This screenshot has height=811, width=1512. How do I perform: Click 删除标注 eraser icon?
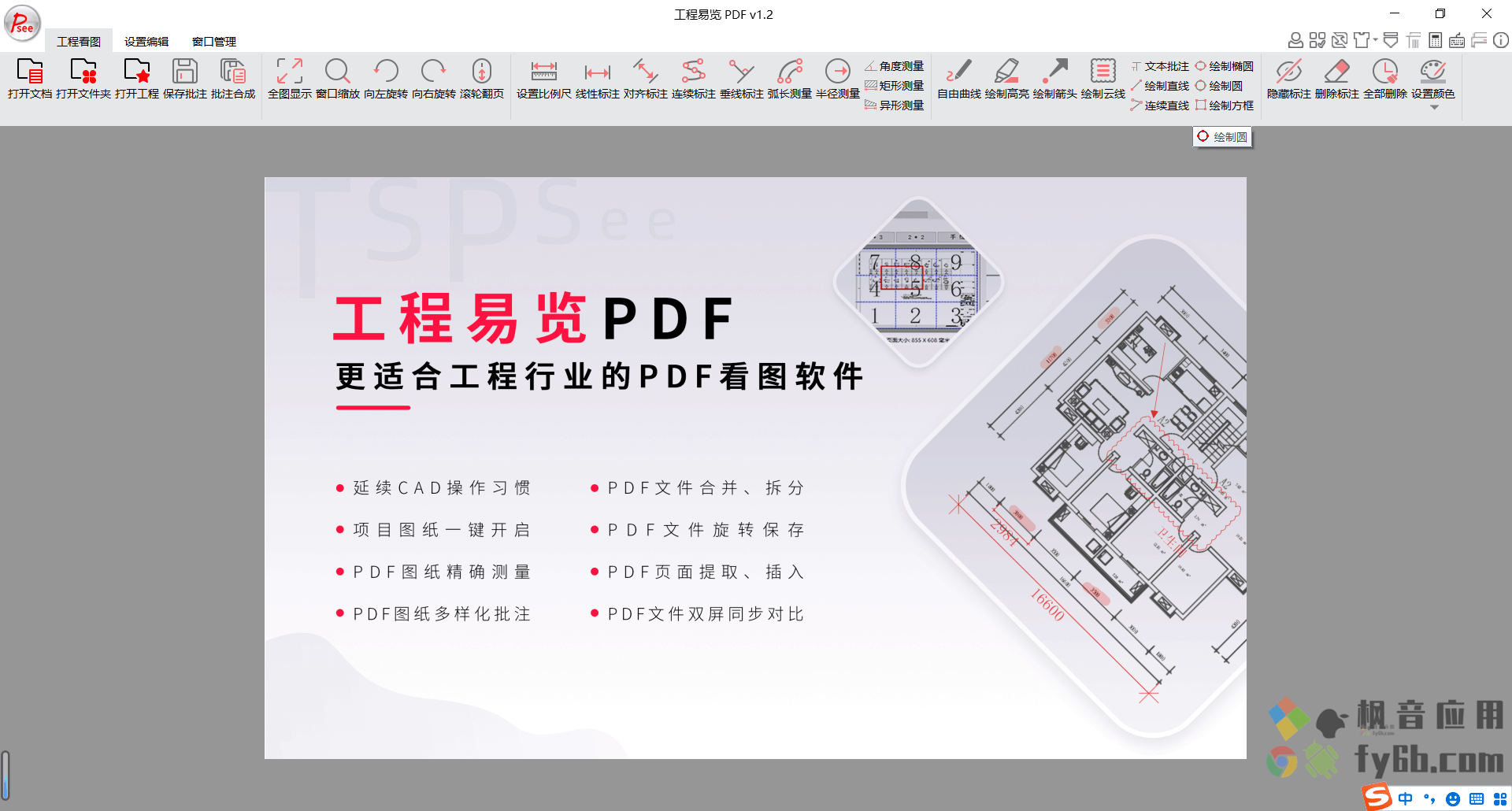point(1337,72)
